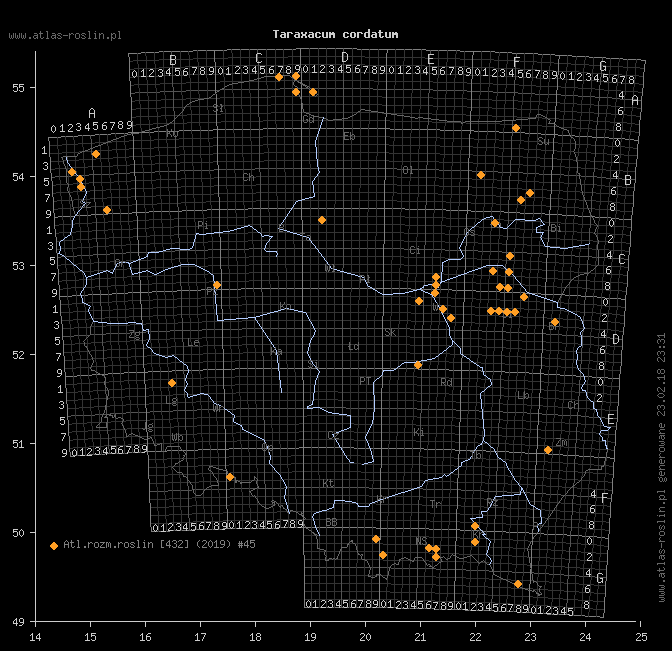Click latitude axis label 50
This screenshot has height=651, width=672.
point(18,533)
